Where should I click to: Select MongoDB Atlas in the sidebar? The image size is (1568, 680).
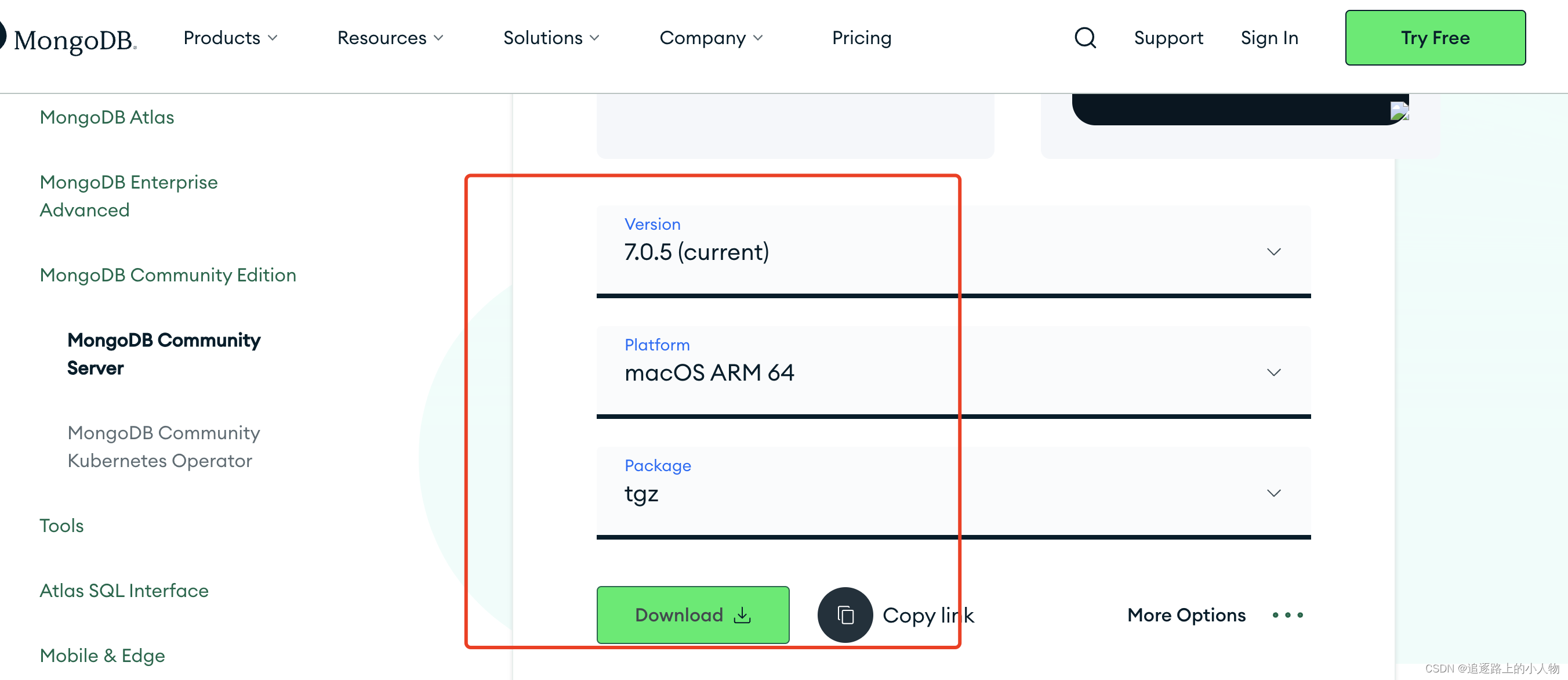107,117
